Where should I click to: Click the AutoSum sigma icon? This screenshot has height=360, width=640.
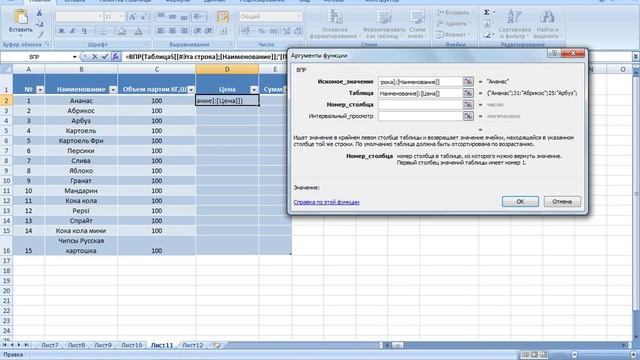point(487,13)
